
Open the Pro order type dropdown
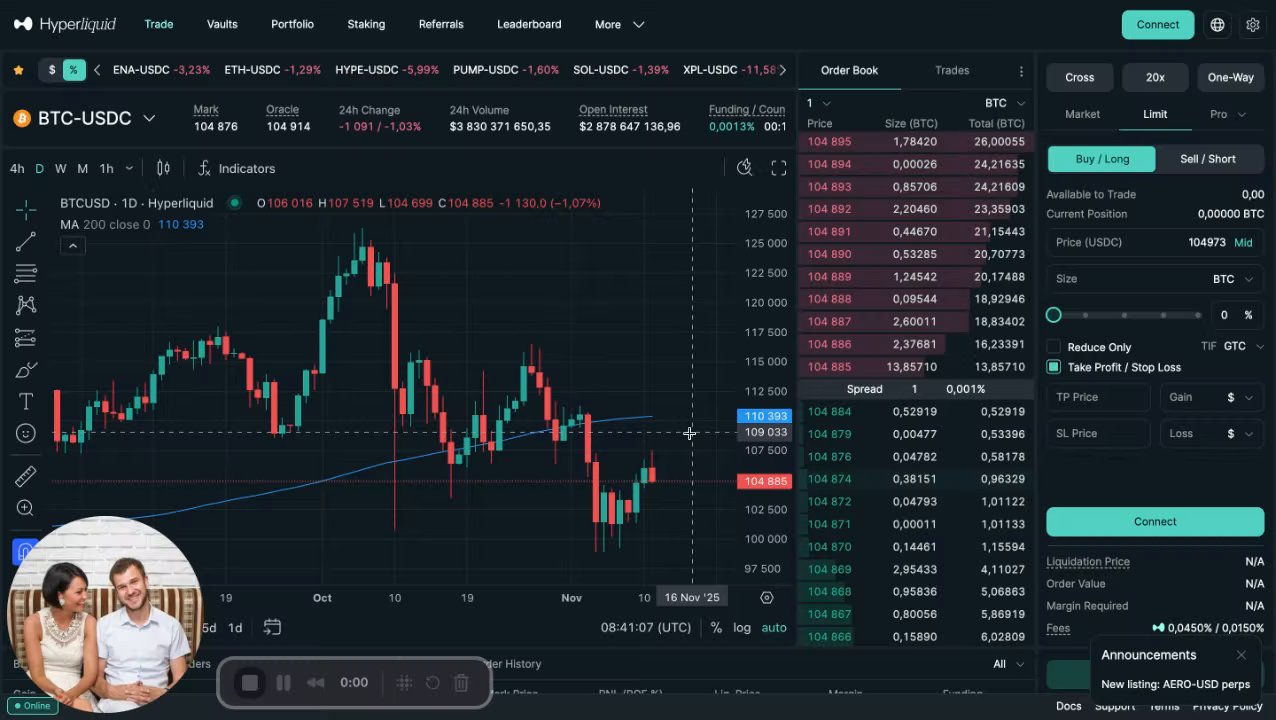pos(1228,114)
